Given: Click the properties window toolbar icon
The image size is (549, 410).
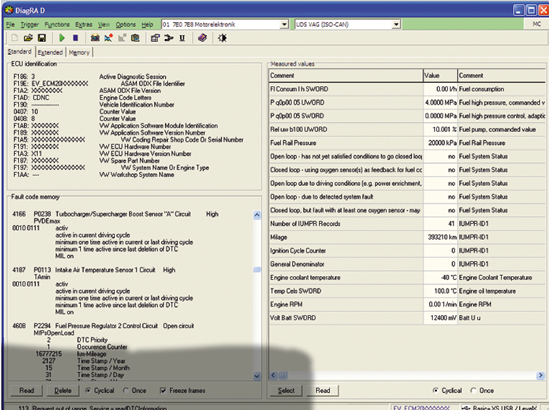Looking at the screenshot, I should pyautogui.click(x=155, y=38).
